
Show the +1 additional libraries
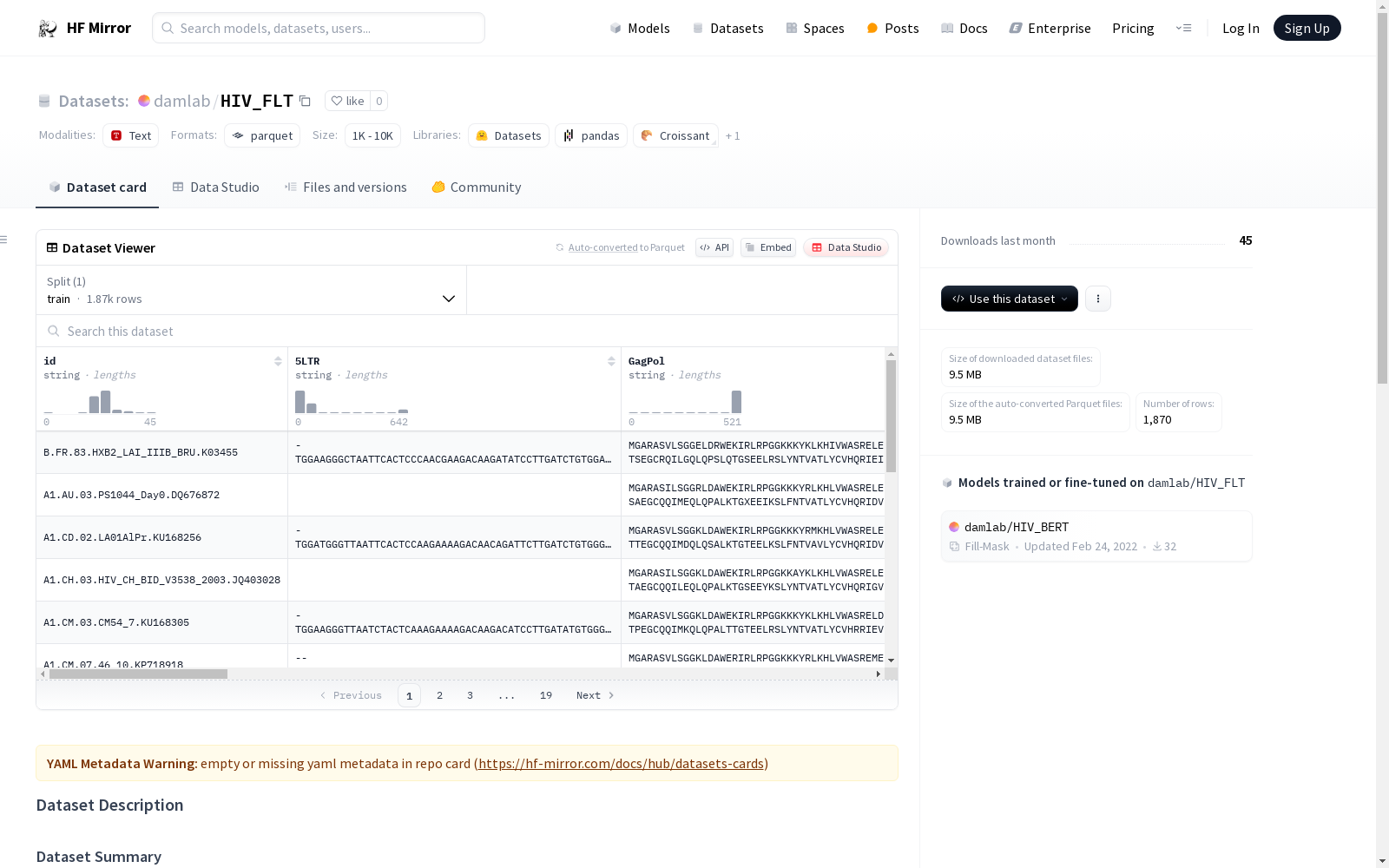tap(733, 135)
